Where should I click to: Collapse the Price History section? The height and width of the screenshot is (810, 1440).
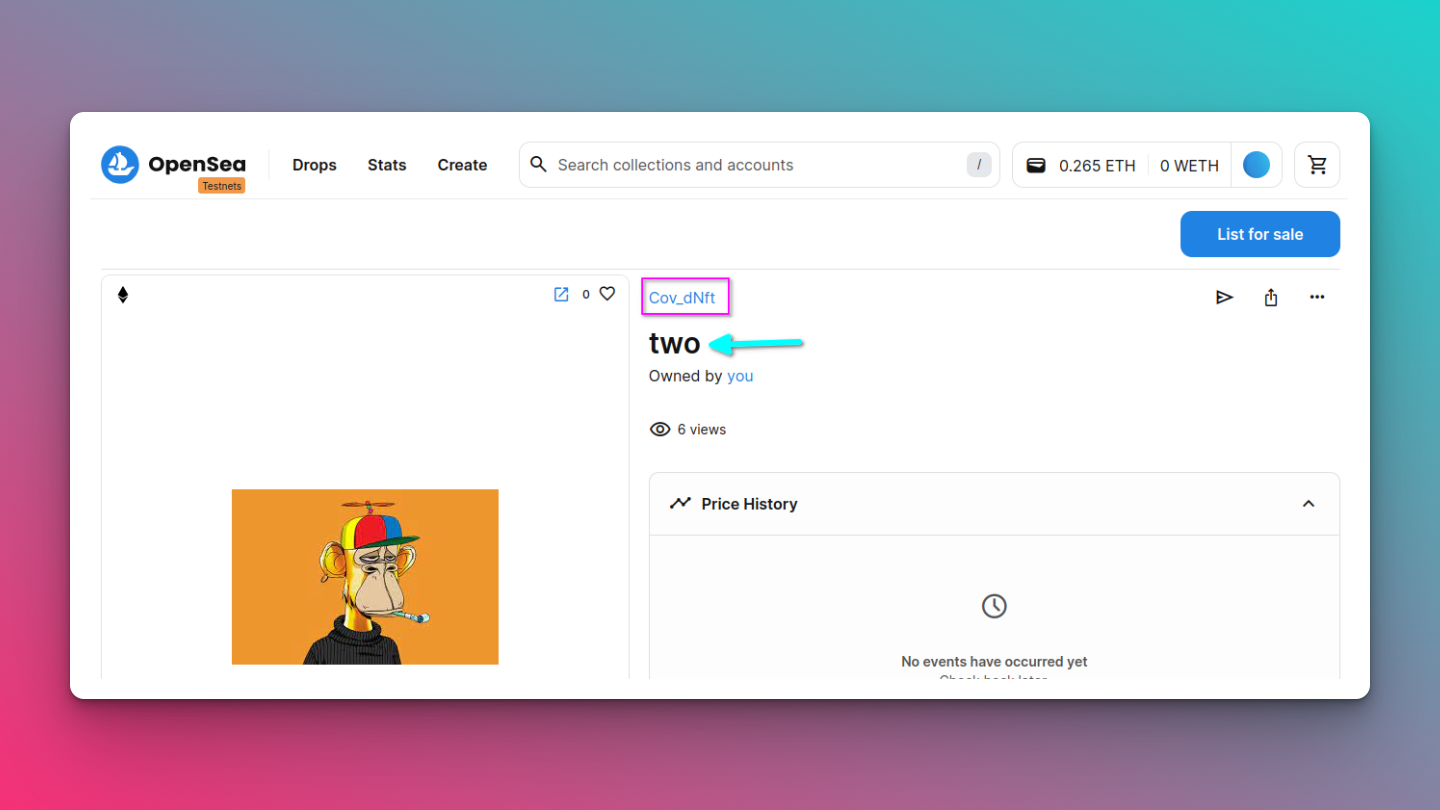click(x=1308, y=504)
